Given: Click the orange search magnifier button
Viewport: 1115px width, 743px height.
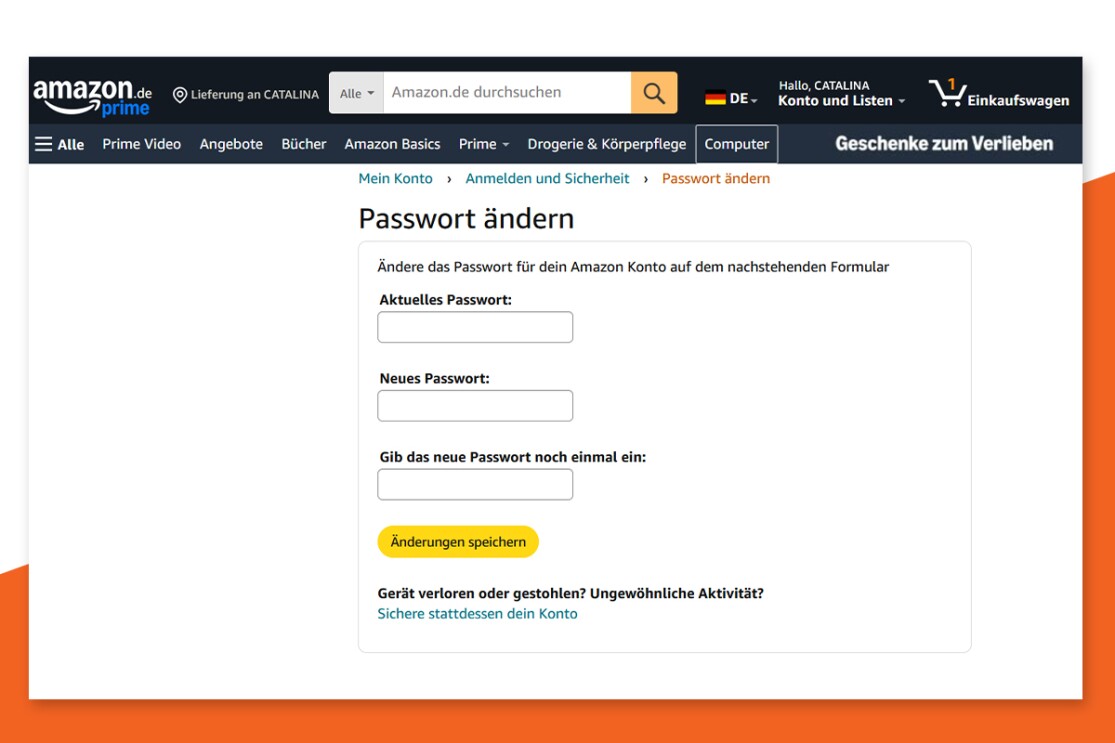Looking at the screenshot, I should click(x=654, y=93).
